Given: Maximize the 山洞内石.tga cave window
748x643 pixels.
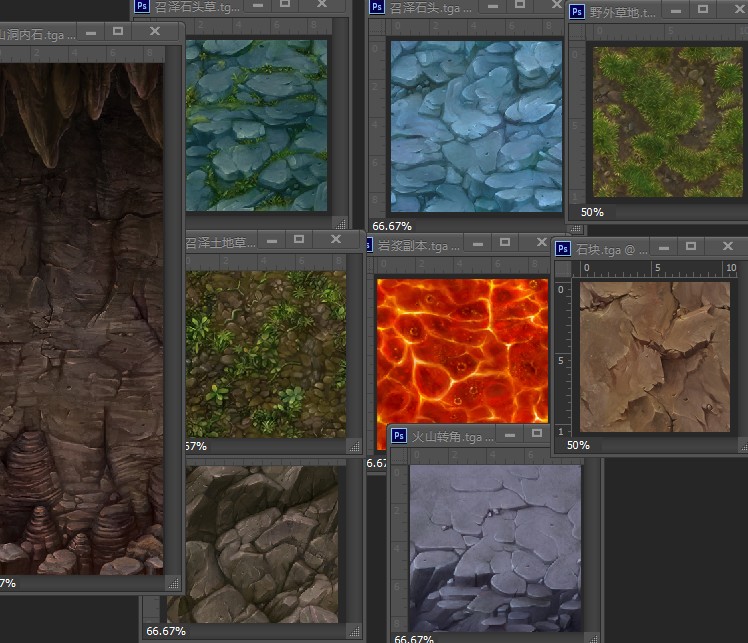Looking at the screenshot, I should point(118,31).
